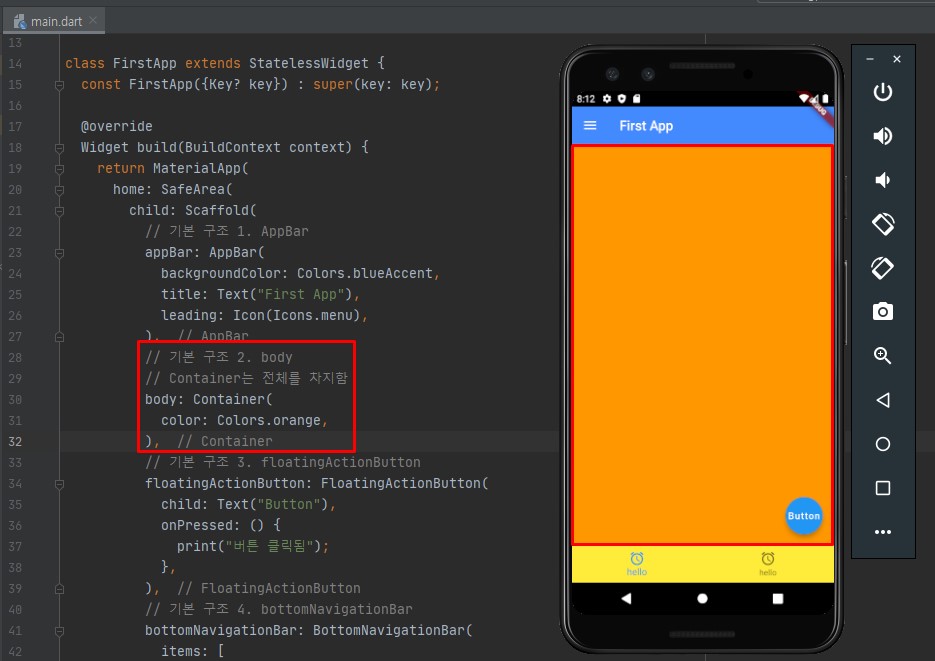This screenshot has width=935, height=661.
Task: Click the 'onPressed' property in the code
Action: 196,525
